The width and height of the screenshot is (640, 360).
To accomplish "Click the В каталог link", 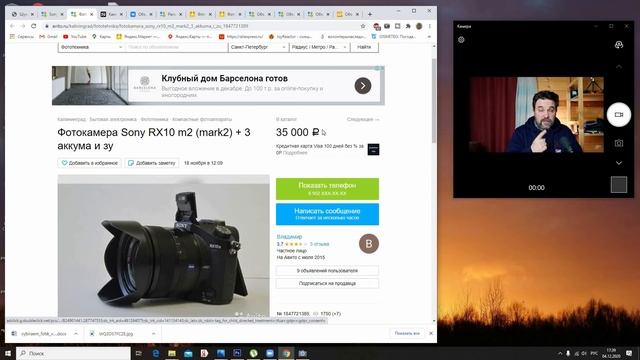I will (286, 119).
